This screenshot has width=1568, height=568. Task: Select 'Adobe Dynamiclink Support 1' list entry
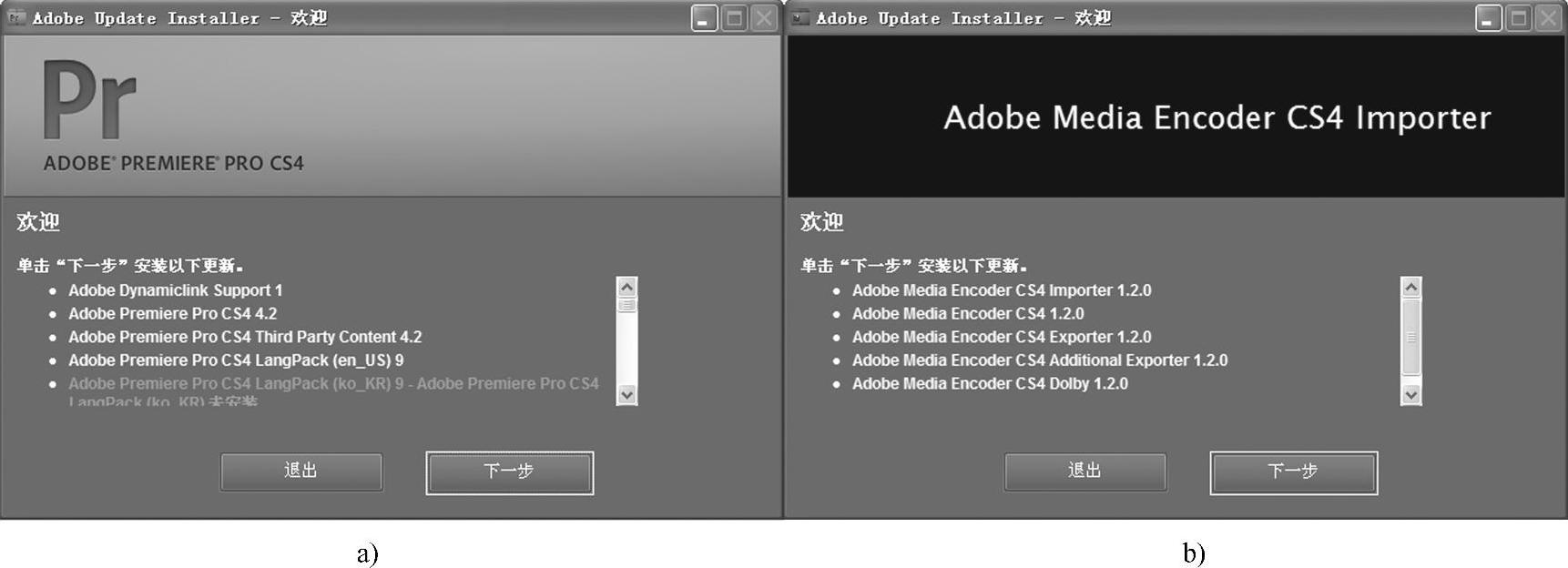point(175,290)
